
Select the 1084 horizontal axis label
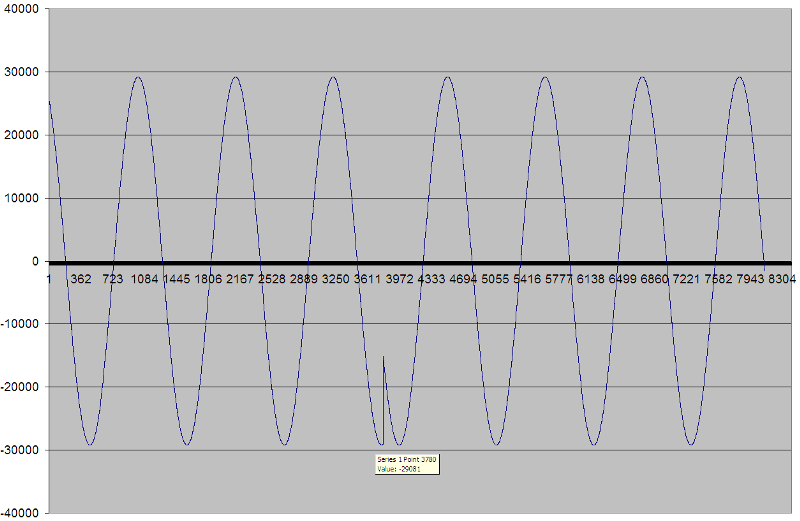coord(144,278)
